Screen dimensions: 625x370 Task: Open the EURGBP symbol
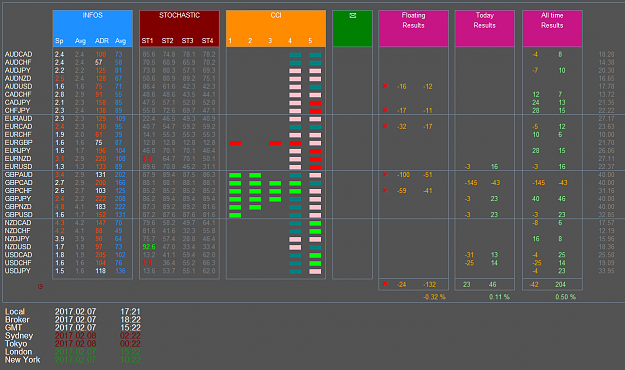tap(18, 142)
